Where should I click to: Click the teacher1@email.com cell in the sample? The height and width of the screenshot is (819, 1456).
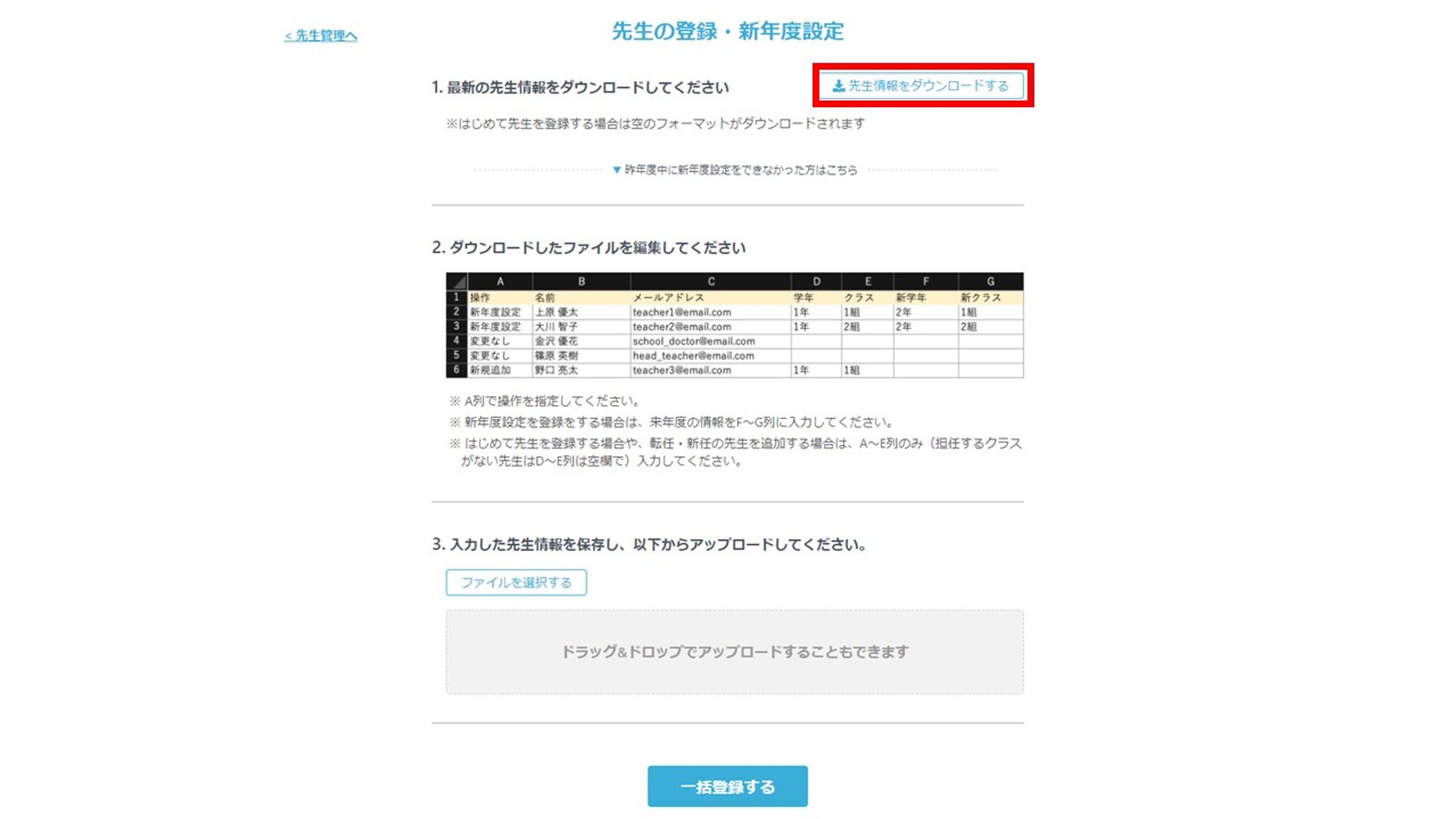(x=681, y=312)
